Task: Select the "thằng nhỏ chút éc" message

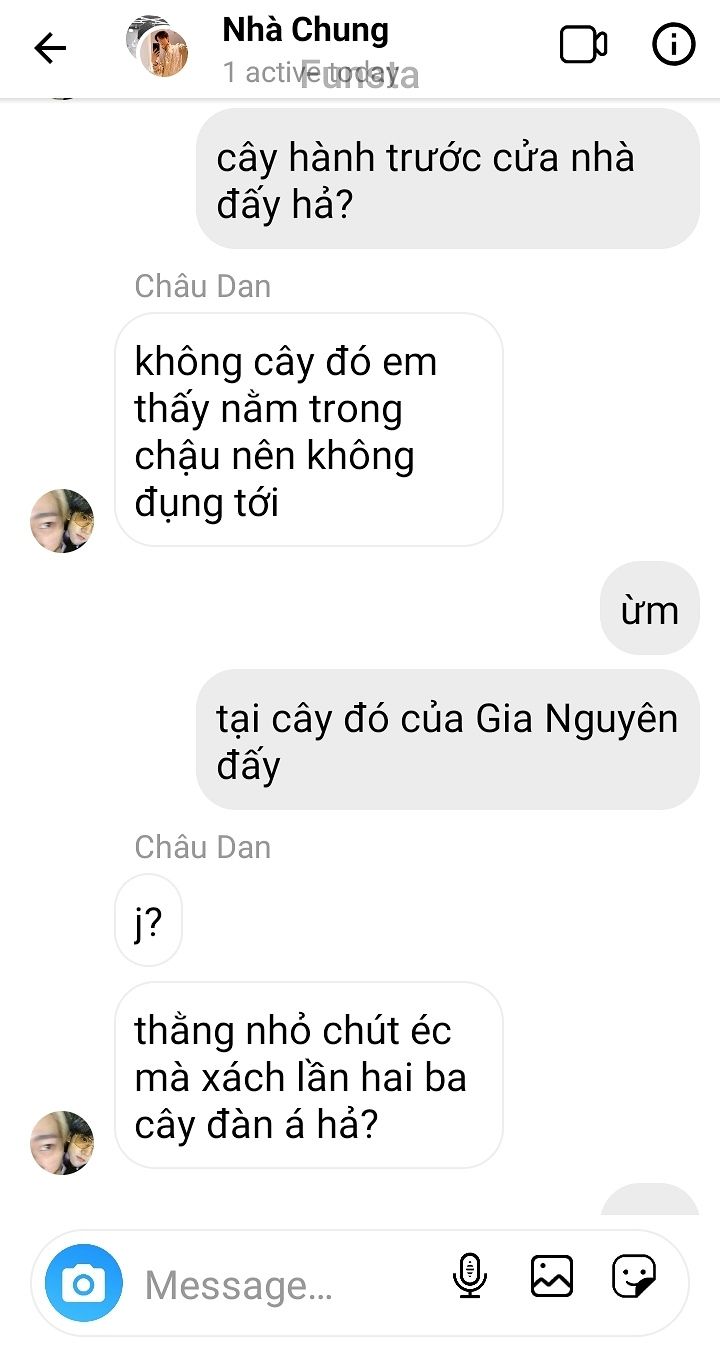Action: point(308,1075)
